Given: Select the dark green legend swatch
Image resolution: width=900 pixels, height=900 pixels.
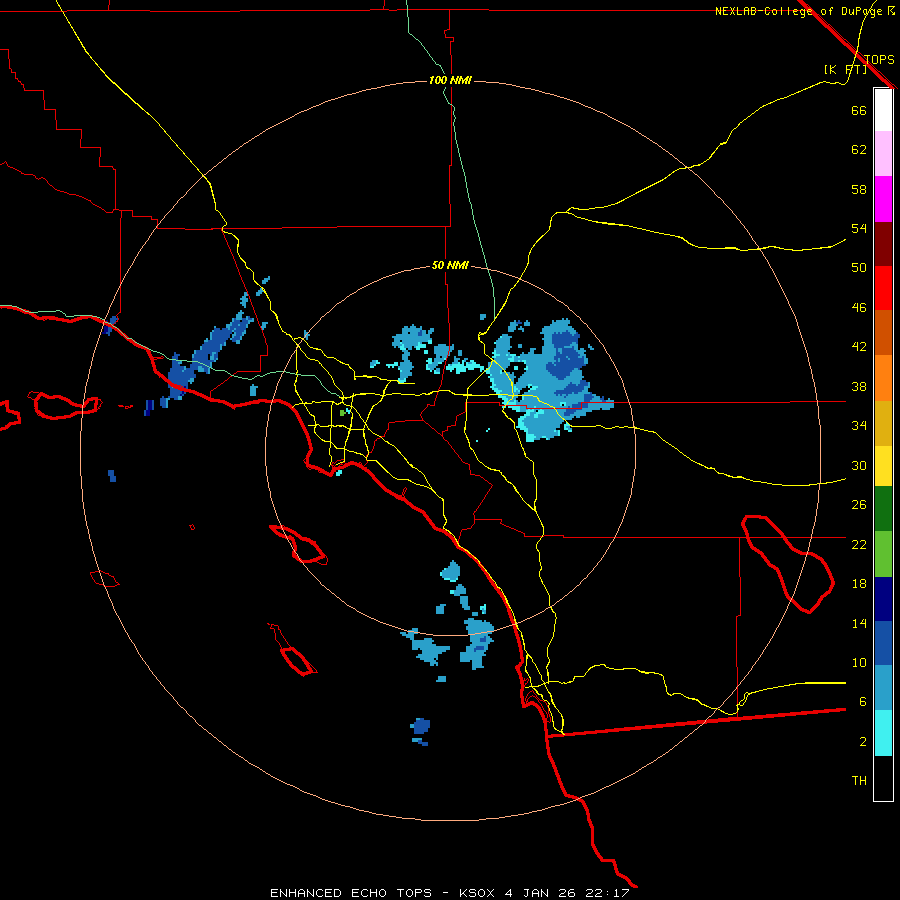Looking at the screenshot, I should point(883,509).
